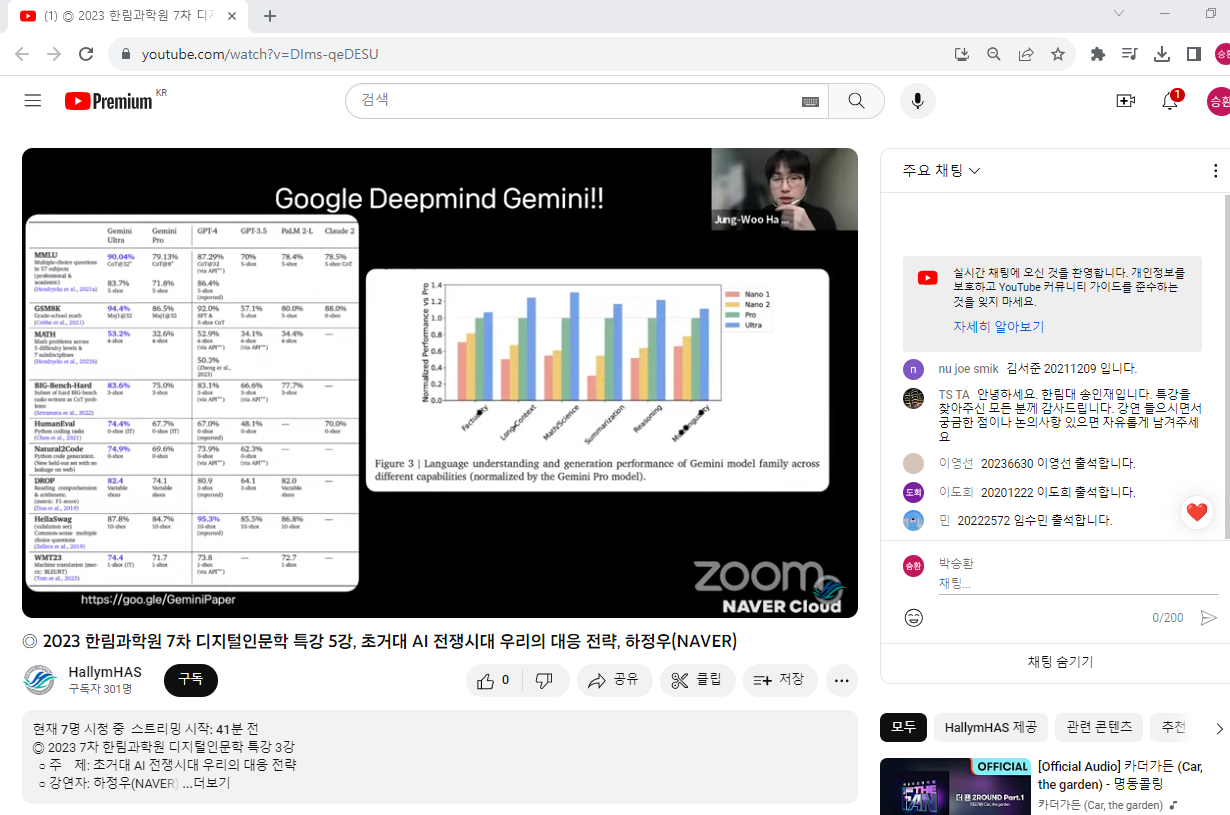Click the live video player
The height and width of the screenshot is (815, 1230).
[440, 383]
